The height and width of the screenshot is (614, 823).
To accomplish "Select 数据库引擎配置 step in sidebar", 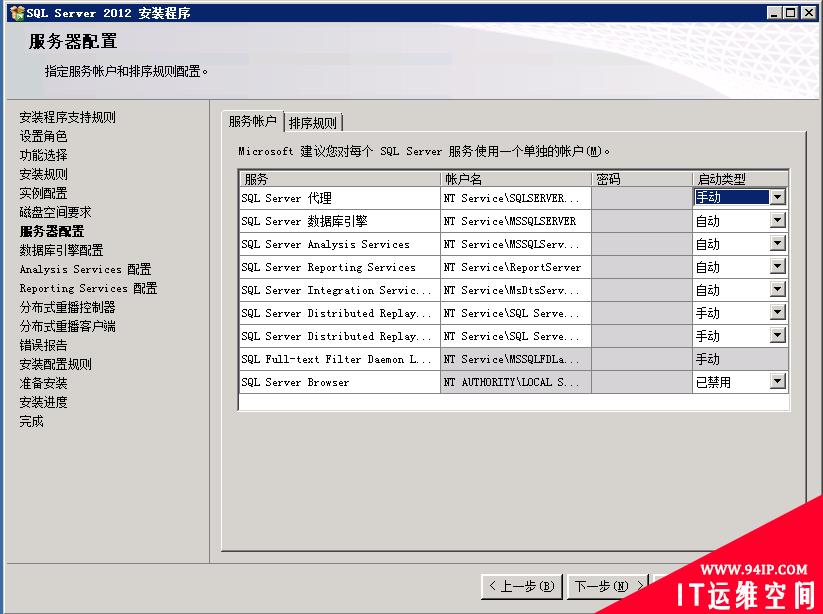I will (x=61, y=250).
